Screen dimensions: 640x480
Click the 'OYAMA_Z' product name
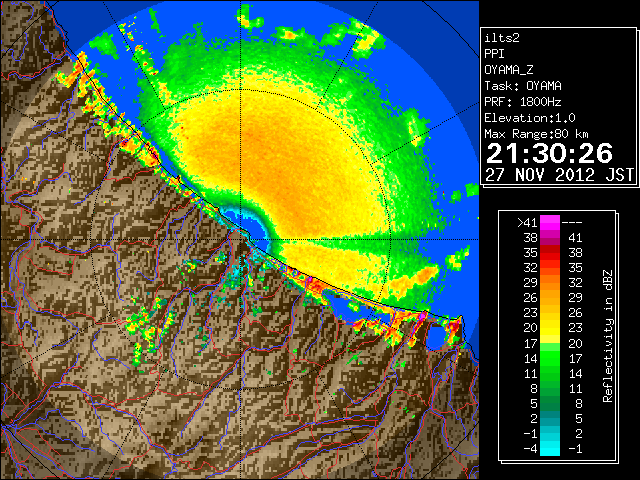click(509, 70)
